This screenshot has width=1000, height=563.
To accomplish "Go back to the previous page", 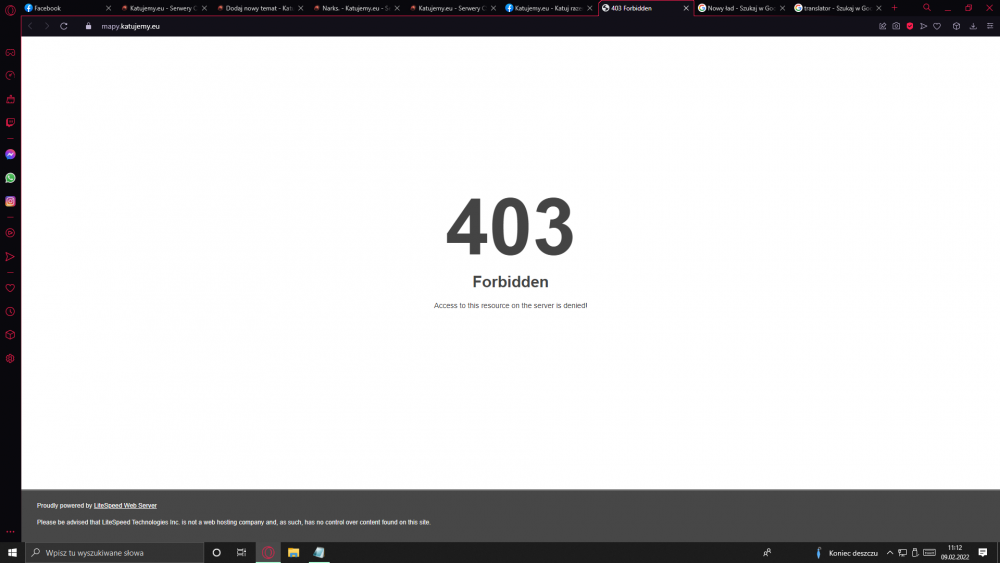I will click(x=30, y=26).
